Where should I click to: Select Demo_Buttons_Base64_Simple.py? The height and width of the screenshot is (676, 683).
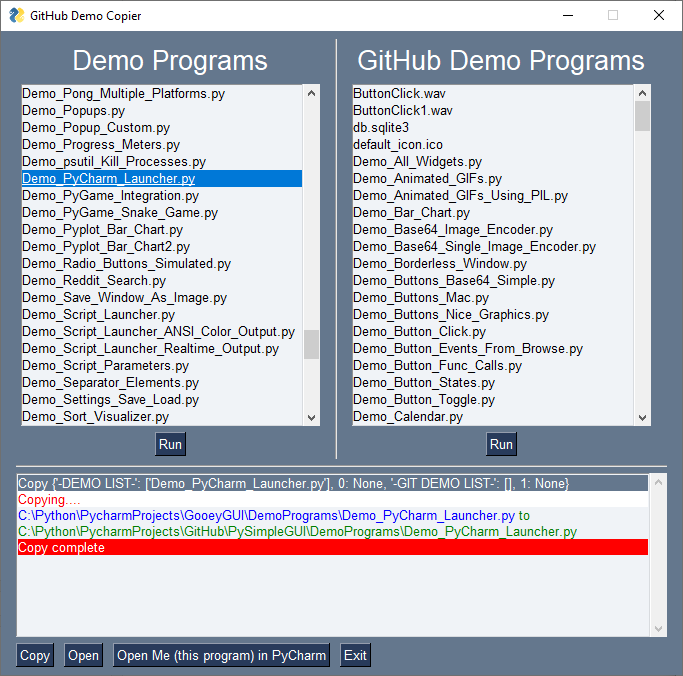coord(493,281)
